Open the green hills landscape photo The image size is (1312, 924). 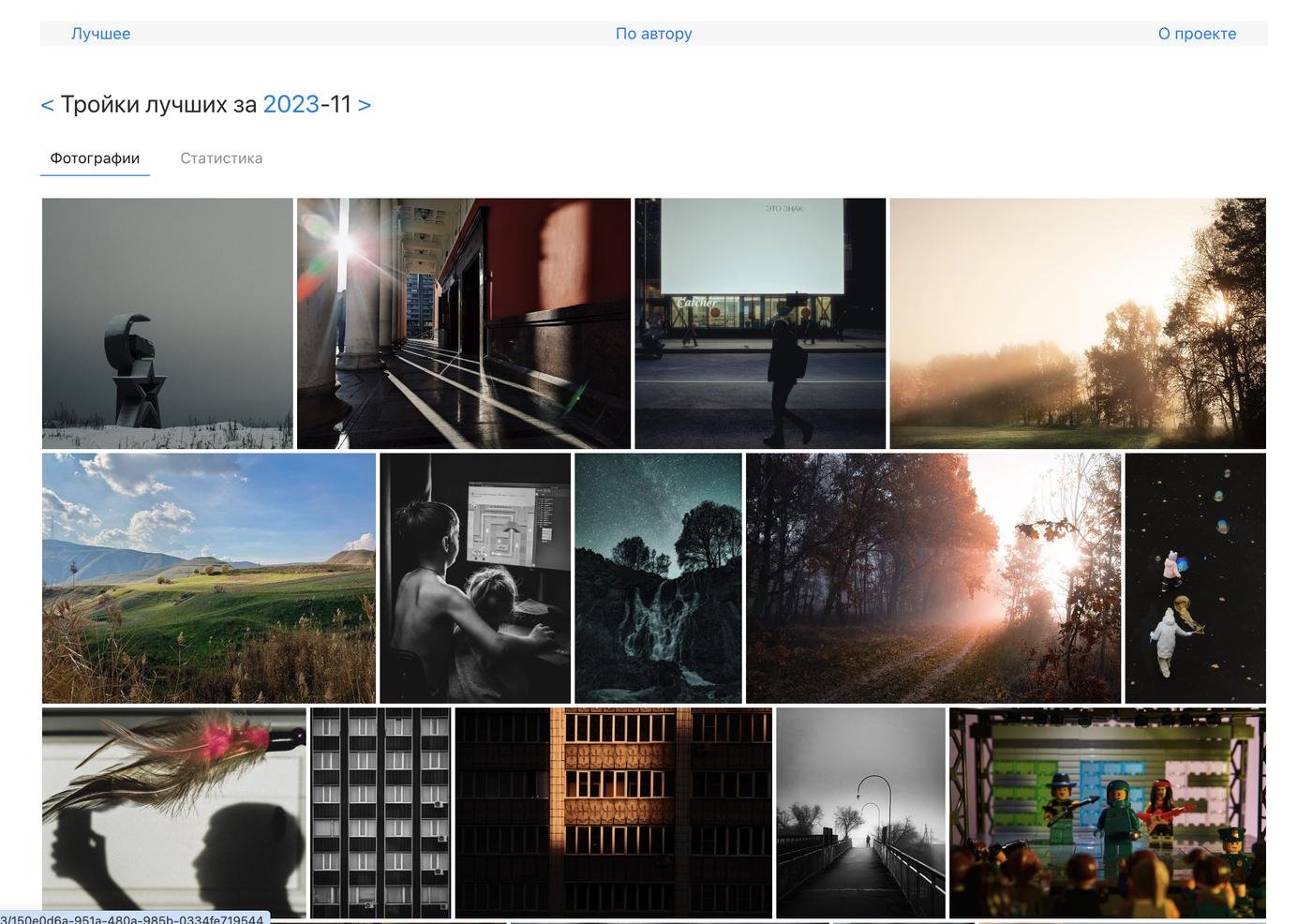tap(208, 578)
